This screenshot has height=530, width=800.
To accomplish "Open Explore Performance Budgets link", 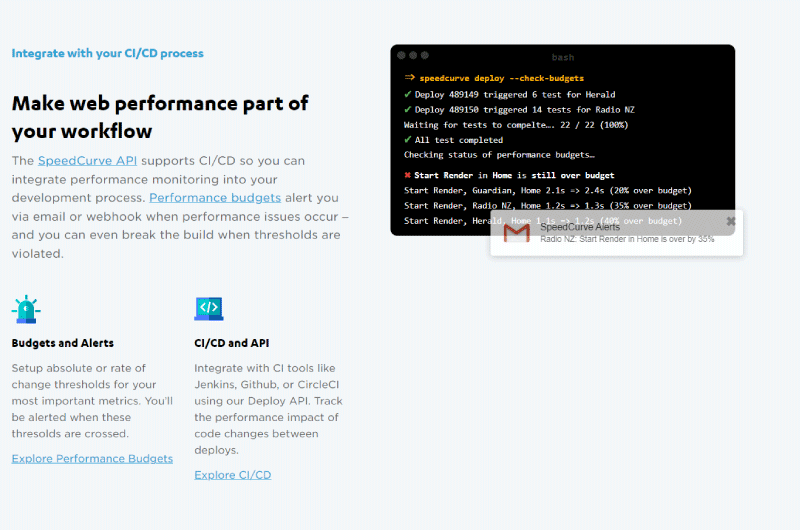I will click(x=92, y=459).
